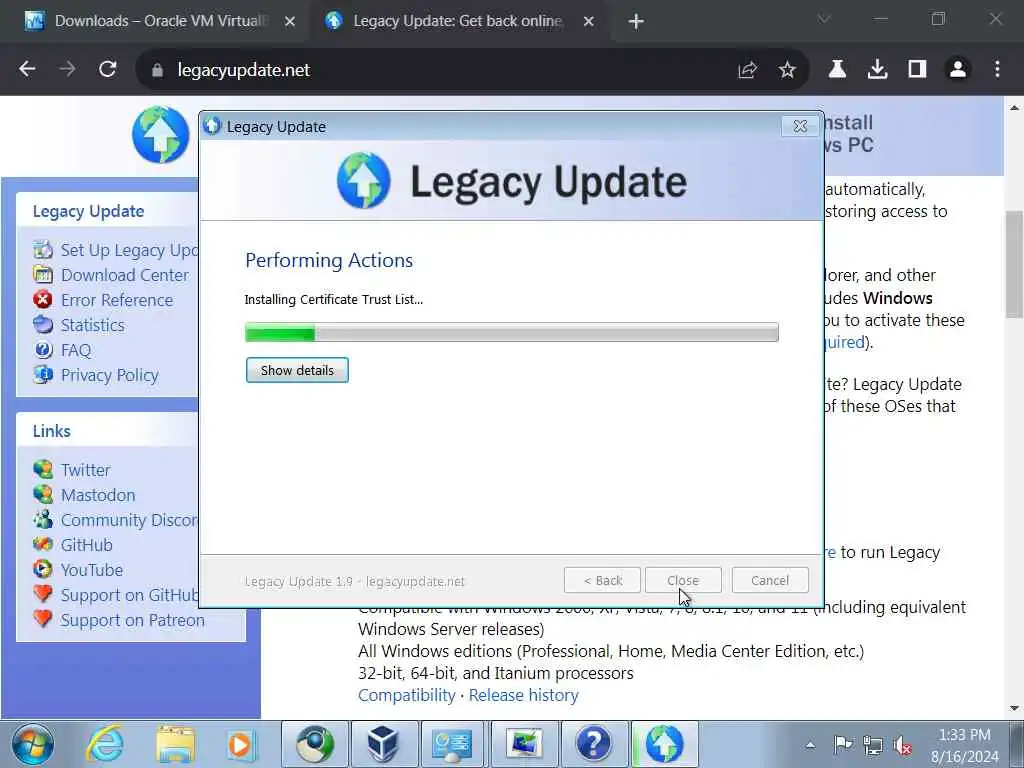
Task: Click the browser back arrow
Action: [27, 69]
